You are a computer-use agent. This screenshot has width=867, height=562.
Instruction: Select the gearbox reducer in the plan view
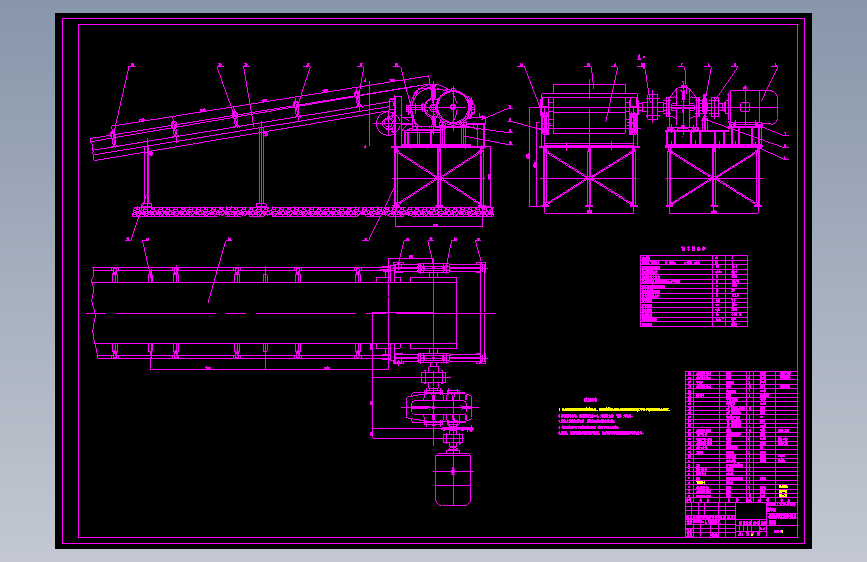(x=440, y=408)
